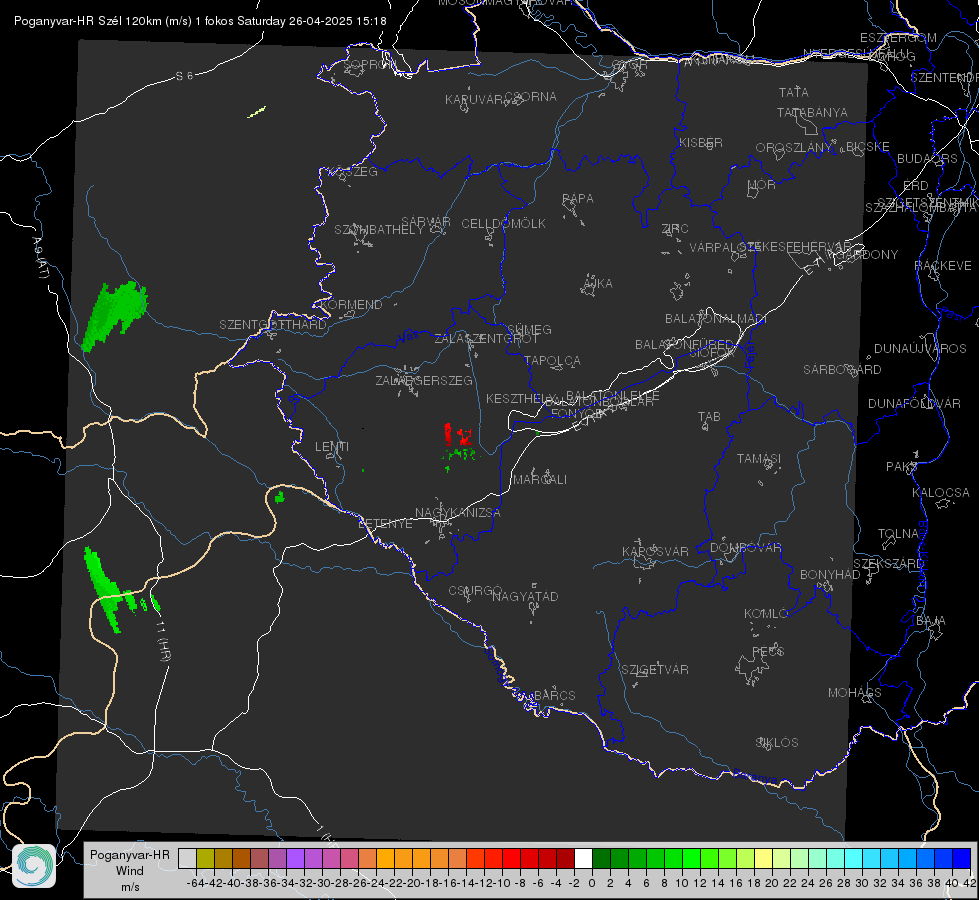The width and height of the screenshot is (979, 900).
Task: Click the BAJA town label
Action: [931, 621]
